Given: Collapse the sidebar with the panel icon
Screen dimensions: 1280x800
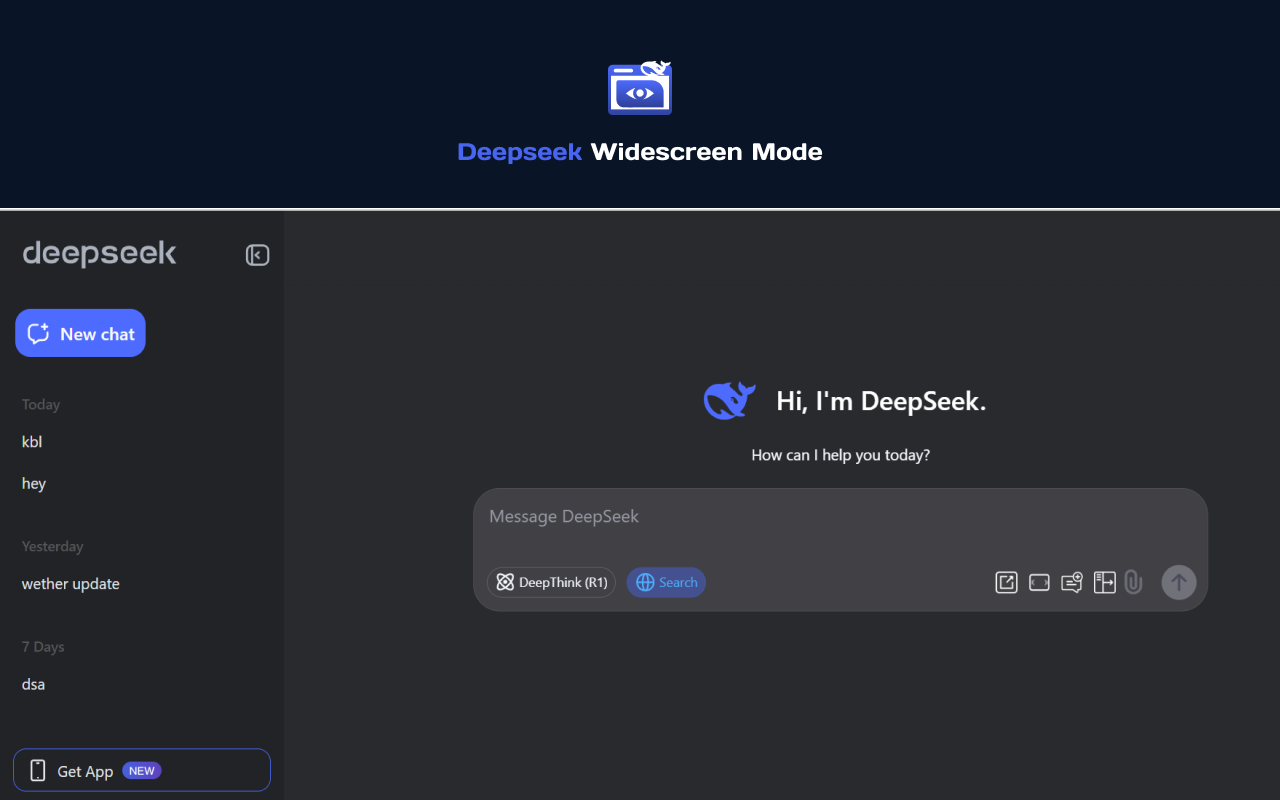Looking at the screenshot, I should [x=257, y=255].
